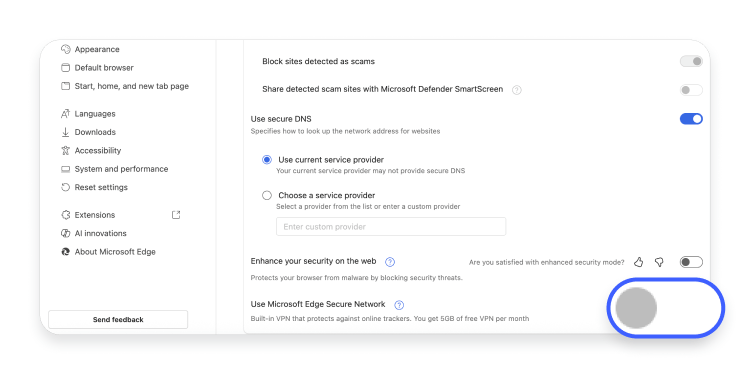The width and height of the screenshot is (750, 375).
Task: Turn off Use secure DNS toggle
Action: coord(691,119)
